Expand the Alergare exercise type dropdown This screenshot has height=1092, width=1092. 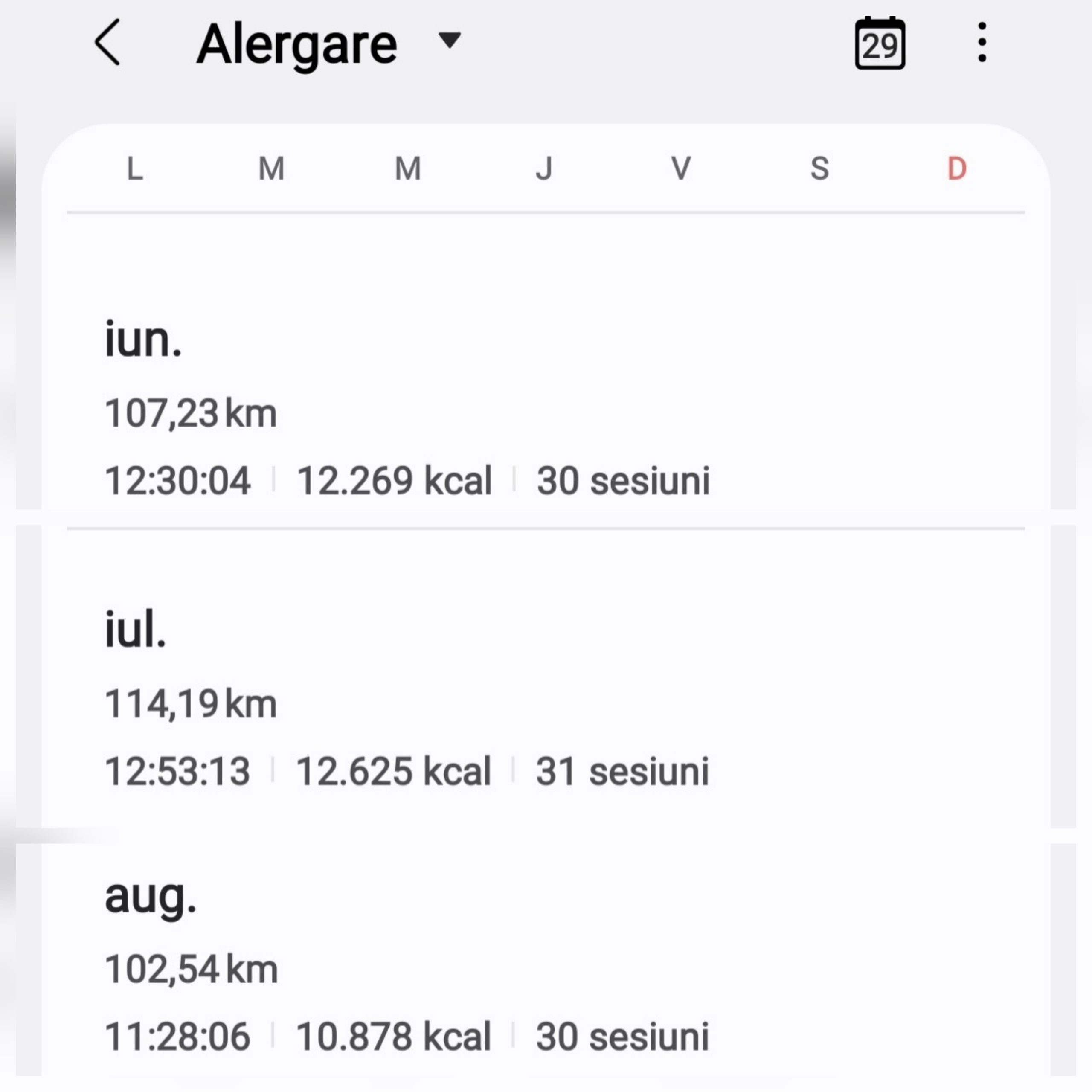click(450, 40)
